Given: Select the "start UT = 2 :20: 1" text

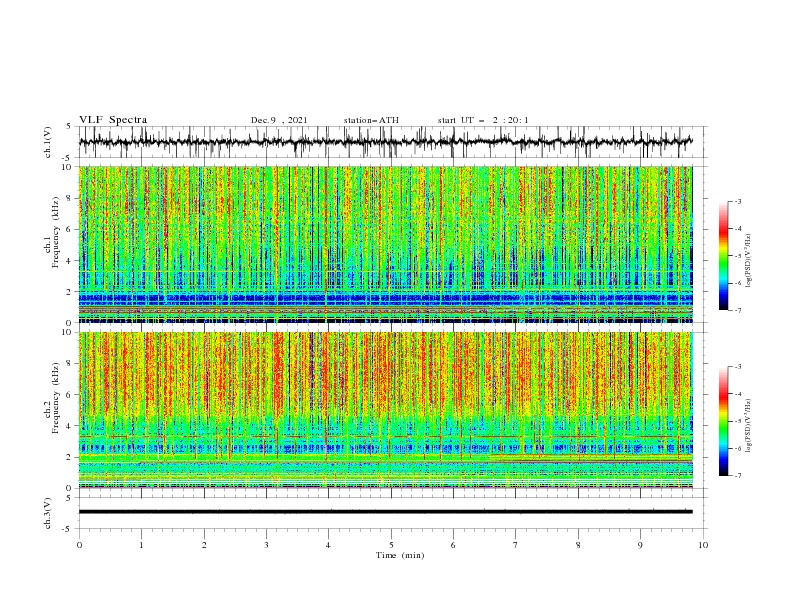Looking at the screenshot, I should click(x=483, y=120).
